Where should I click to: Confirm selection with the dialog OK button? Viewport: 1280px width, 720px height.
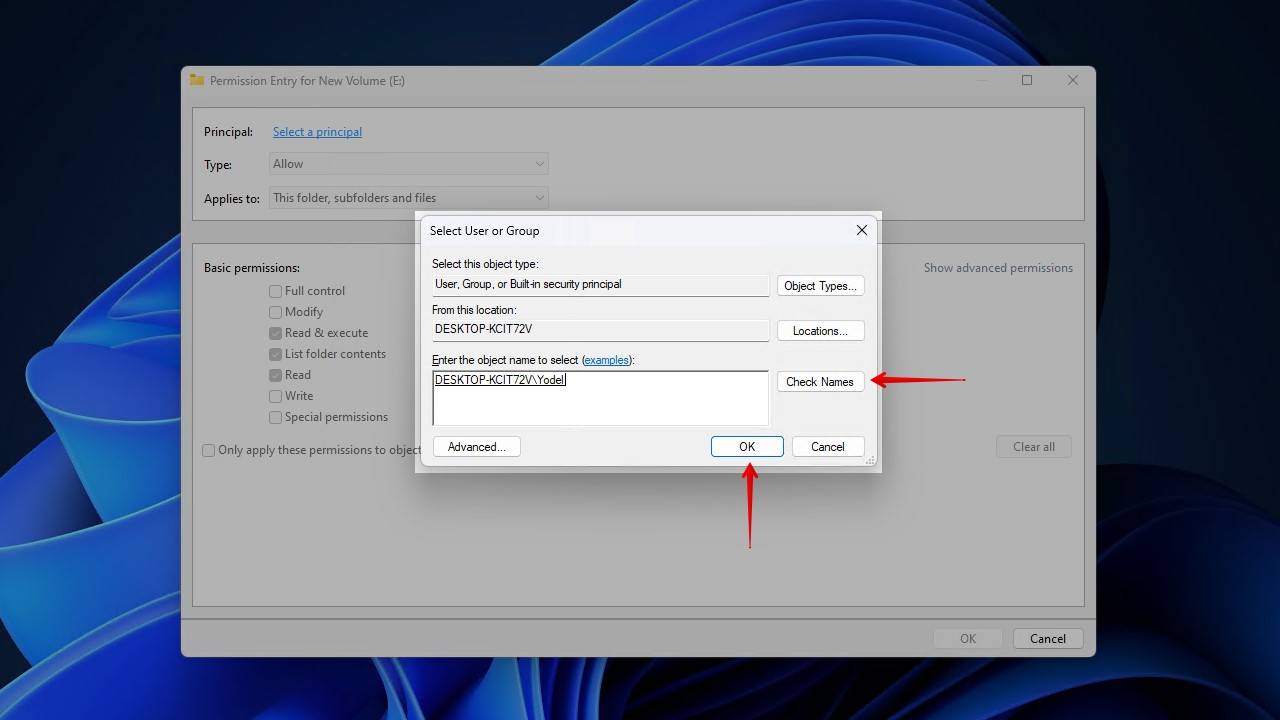click(x=747, y=447)
